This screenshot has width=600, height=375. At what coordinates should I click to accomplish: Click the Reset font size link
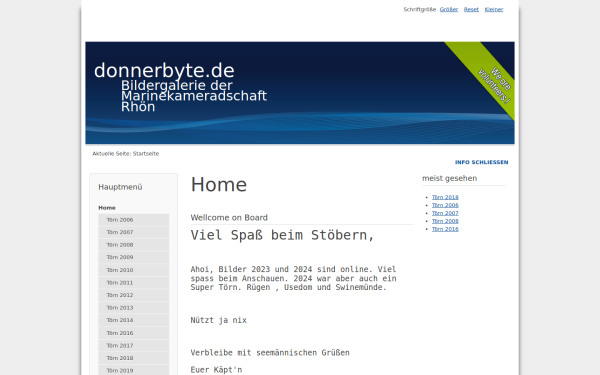click(471, 10)
